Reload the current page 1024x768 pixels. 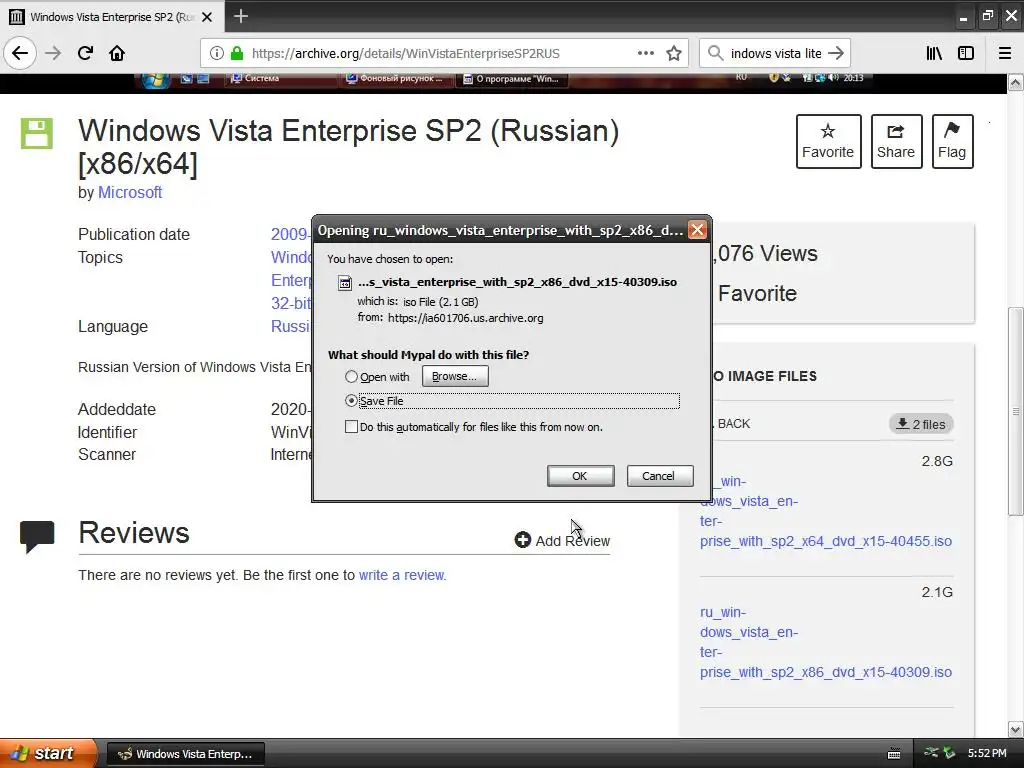tap(85, 53)
